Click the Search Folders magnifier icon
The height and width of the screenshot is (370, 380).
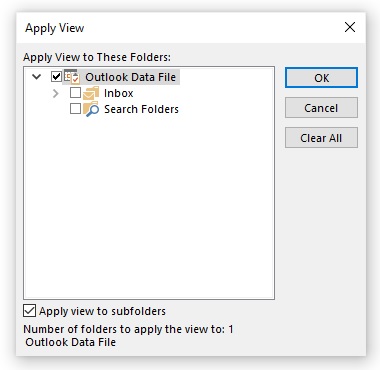point(91,109)
